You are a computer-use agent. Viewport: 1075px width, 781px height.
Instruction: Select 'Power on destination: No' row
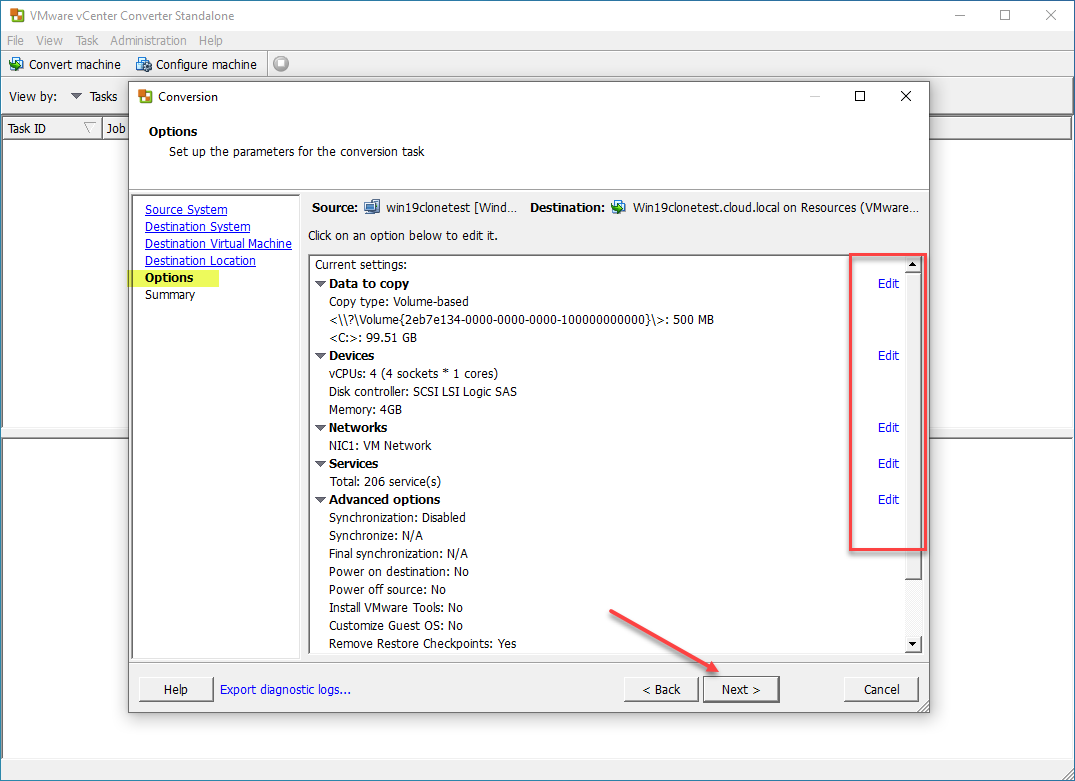pos(399,572)
